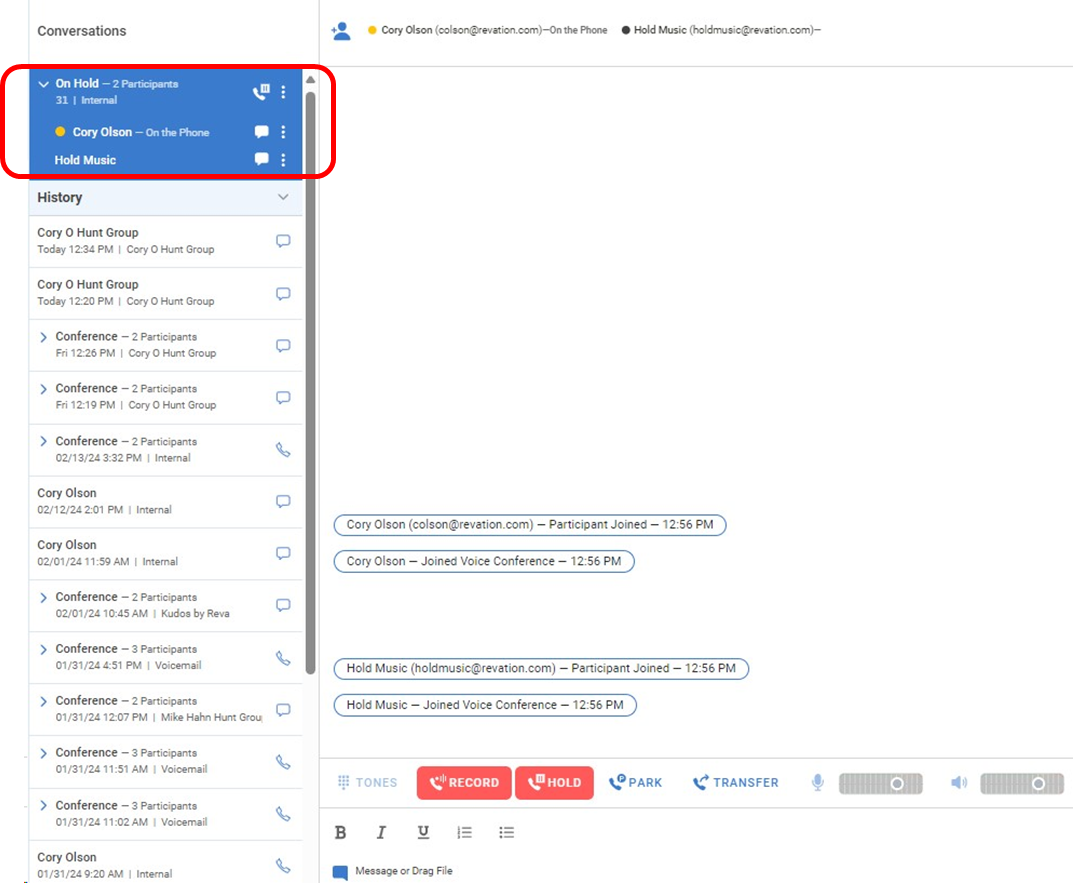Collapse the History section chevron

pos(283,197)
